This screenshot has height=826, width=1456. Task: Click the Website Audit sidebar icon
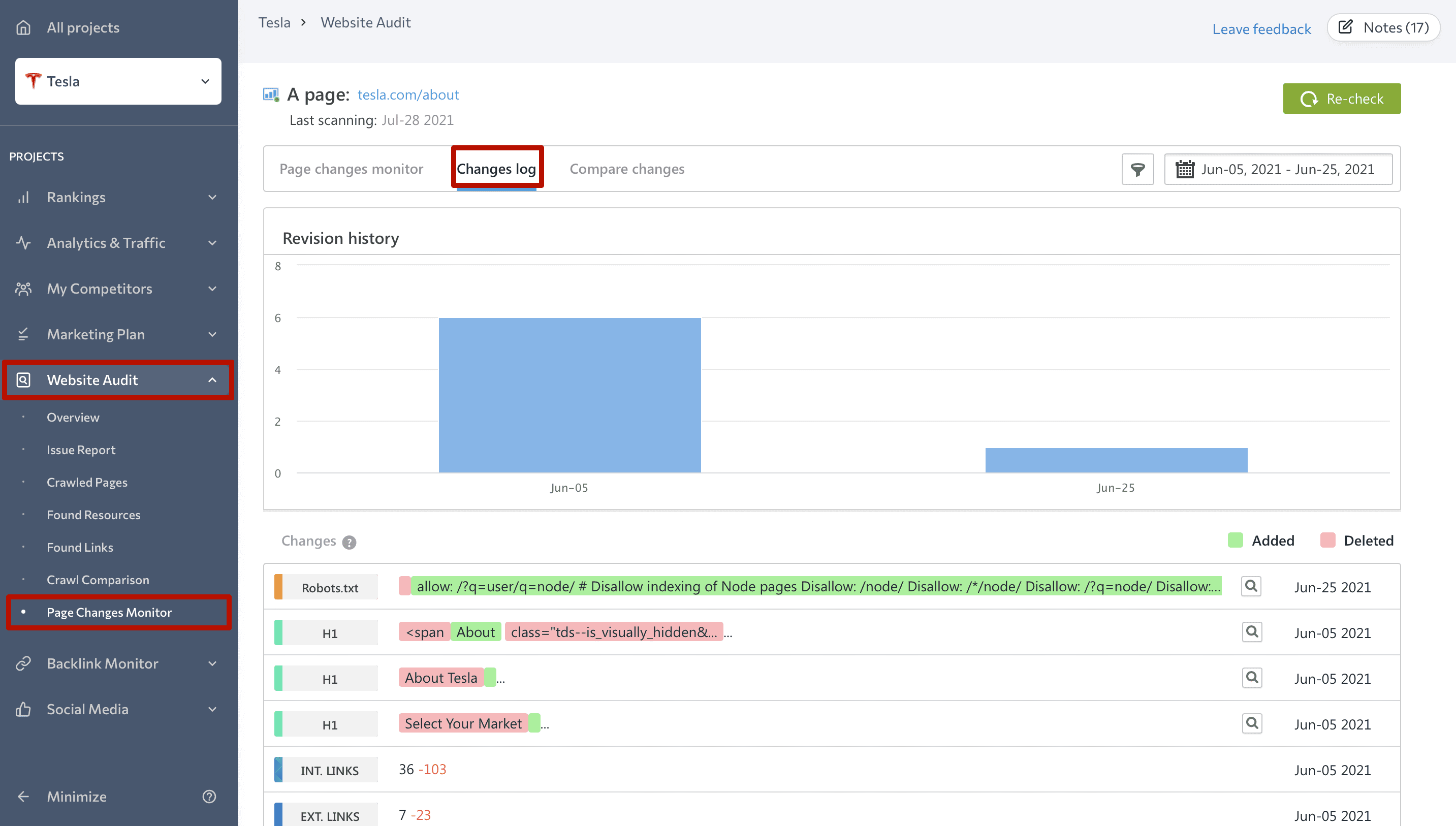(x=24, y=379)
